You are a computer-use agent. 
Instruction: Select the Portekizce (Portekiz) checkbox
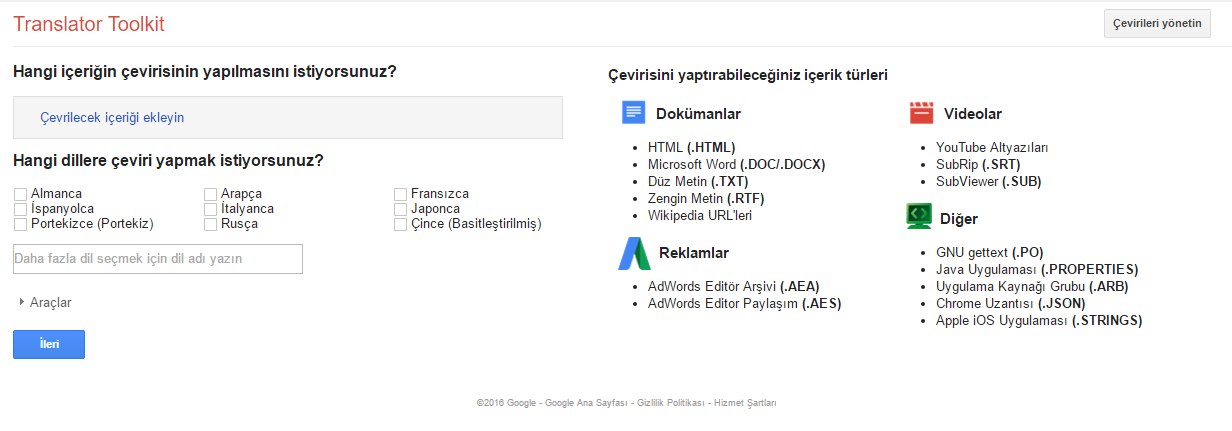[x=21, y=224]
